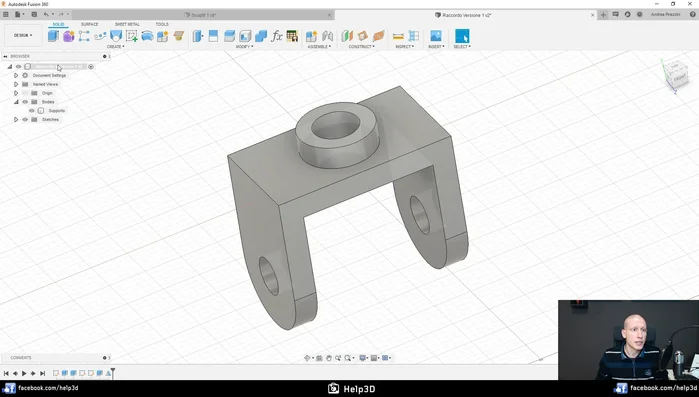Toggle the Sketches folder eye icon

pos(25,119)
